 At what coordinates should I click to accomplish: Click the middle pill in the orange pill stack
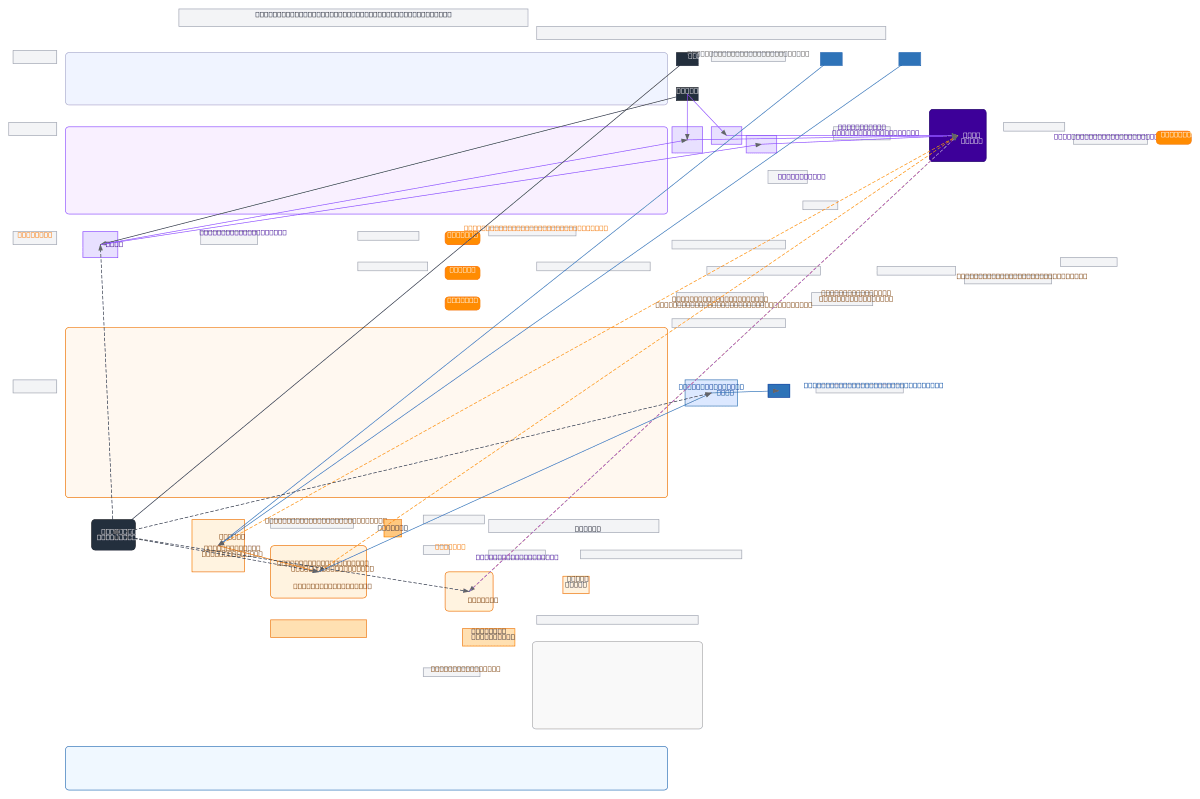coord(462,273)
